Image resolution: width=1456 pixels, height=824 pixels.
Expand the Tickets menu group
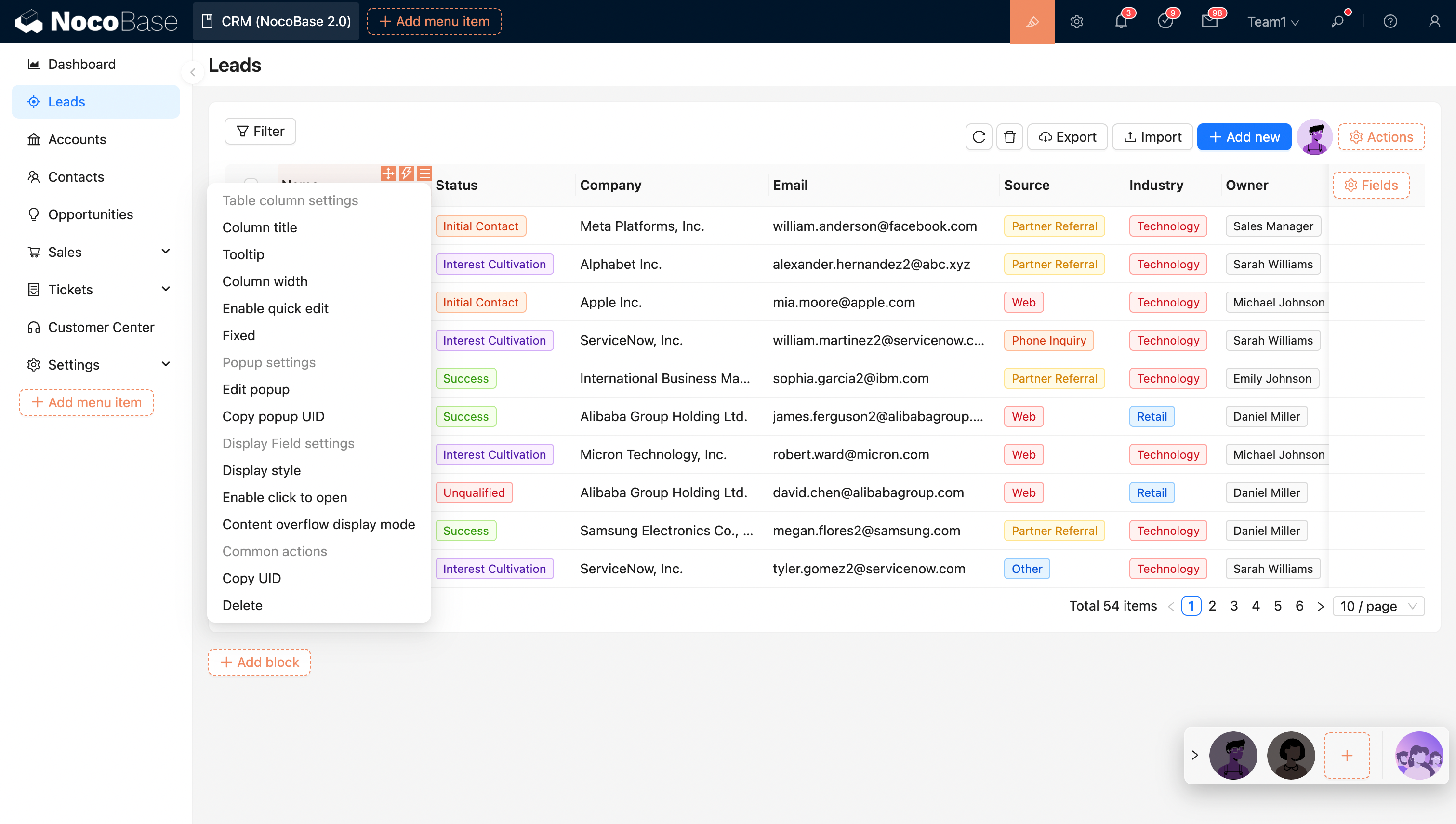coord(165,289)
